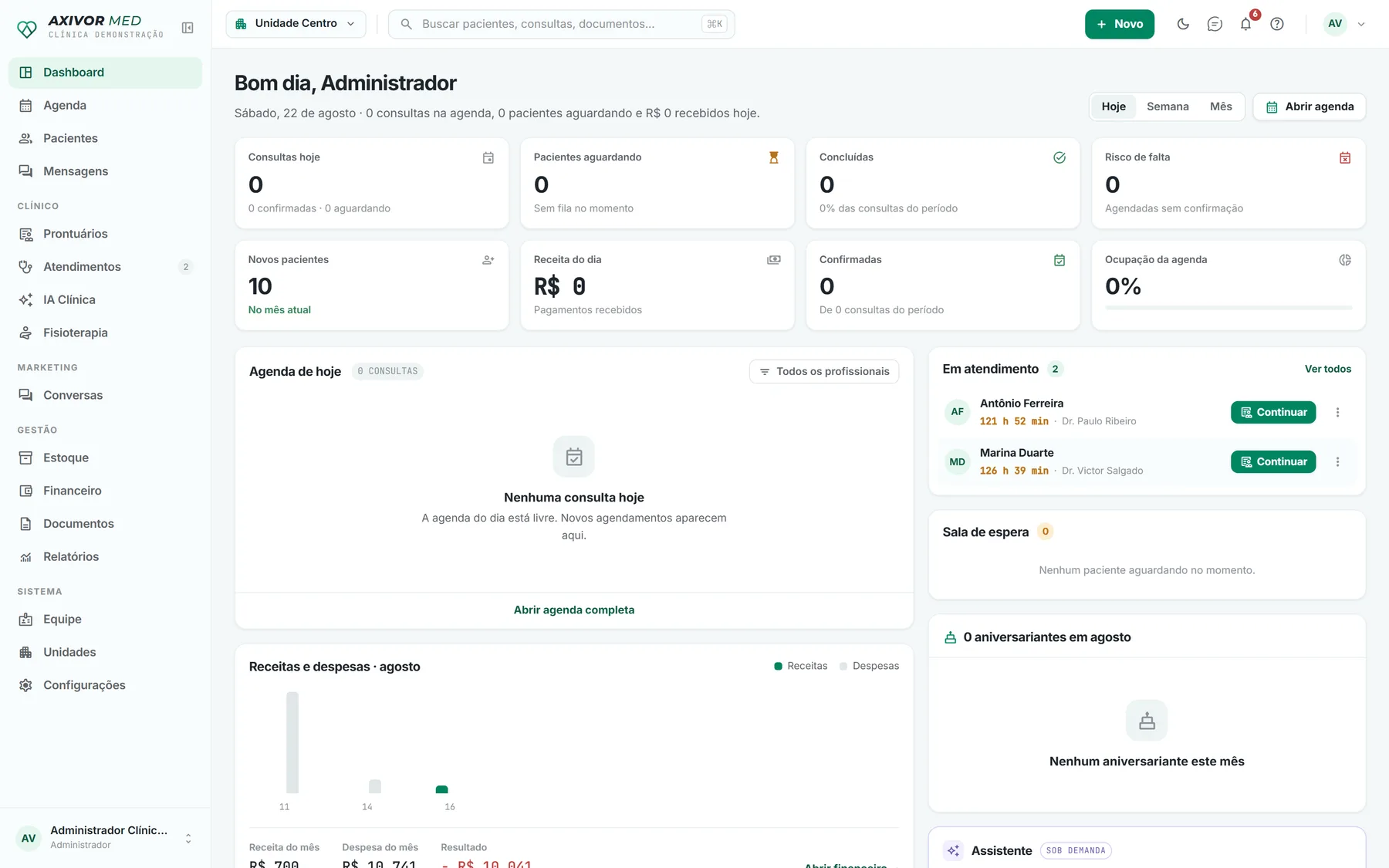Screen dimensions: 1389x868
Task: Open the chat messages icon in header
Action: tap(1215, 24)
